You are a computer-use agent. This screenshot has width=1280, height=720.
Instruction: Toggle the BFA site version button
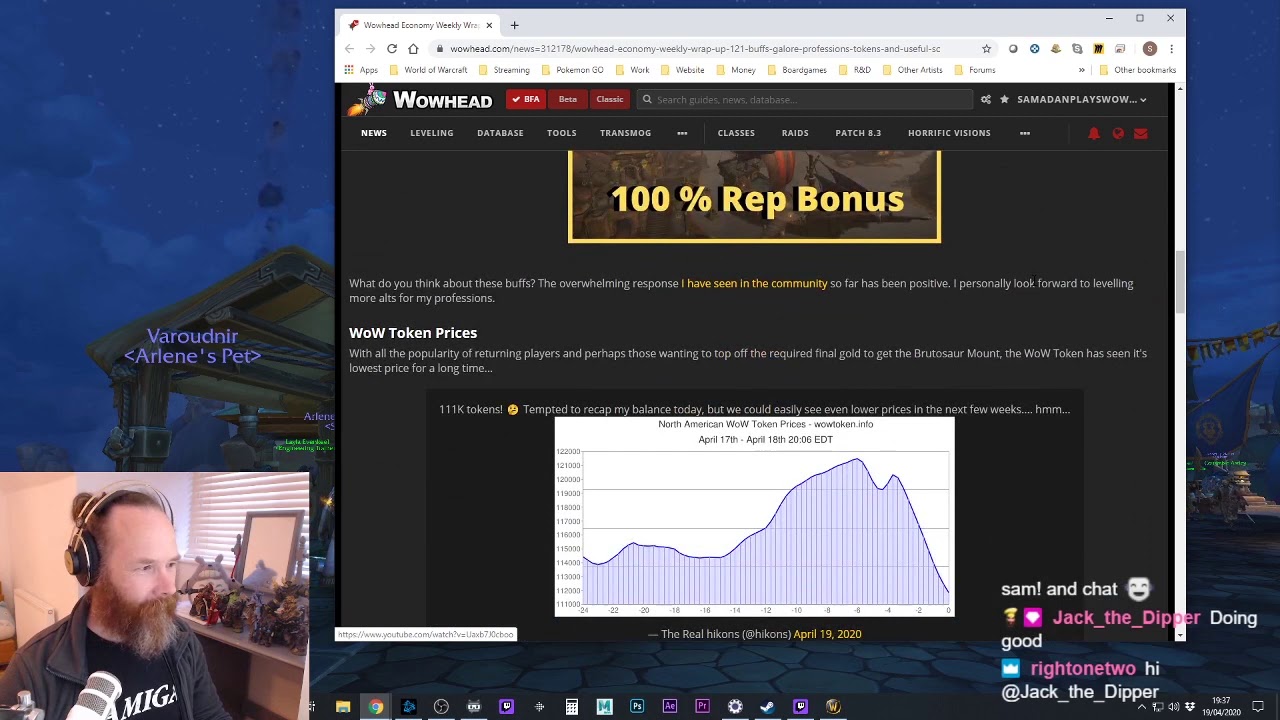click(526, 99)
